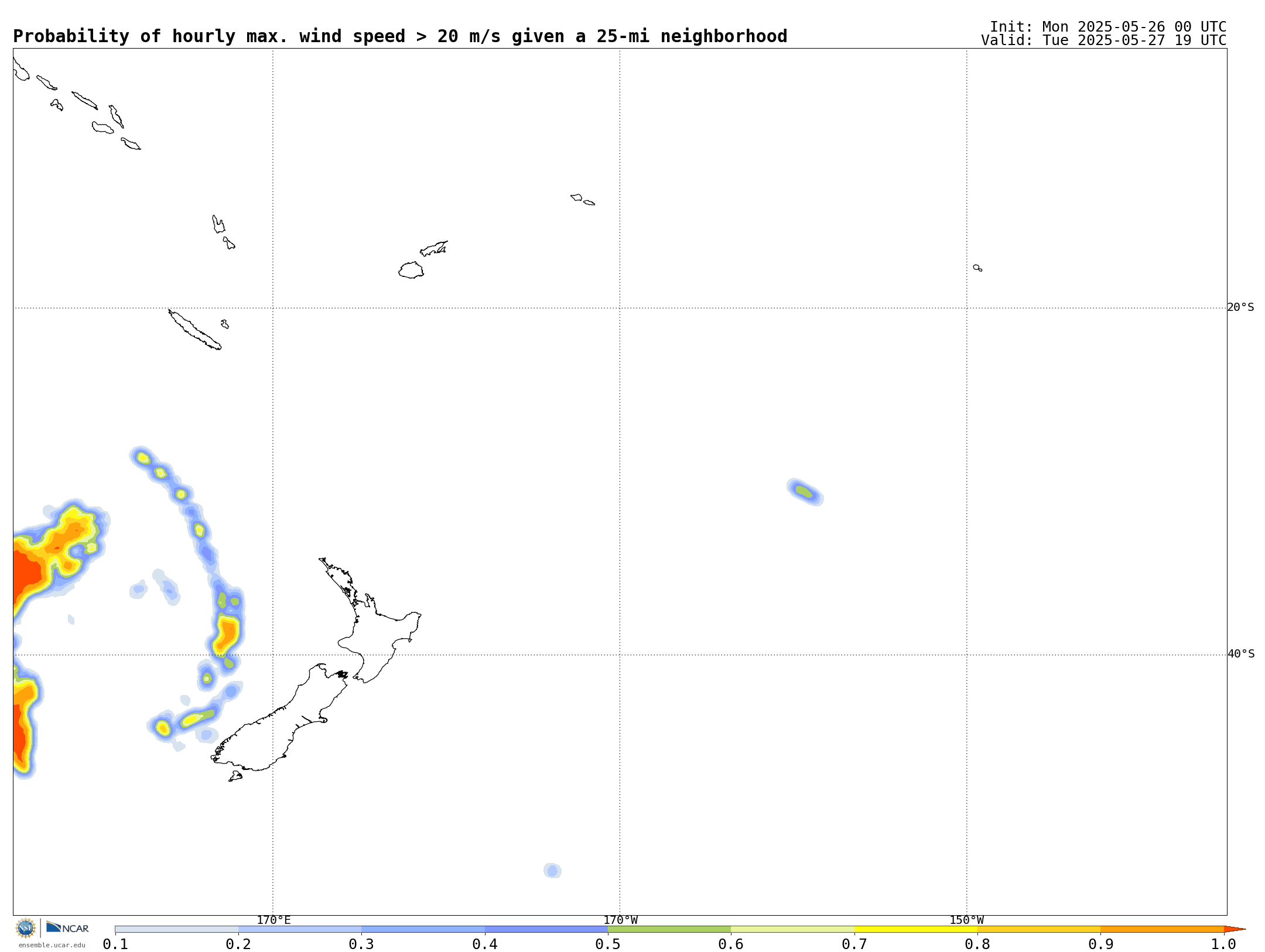
Task: Click the NCAR logo
Action: click(x=67, y=927)
